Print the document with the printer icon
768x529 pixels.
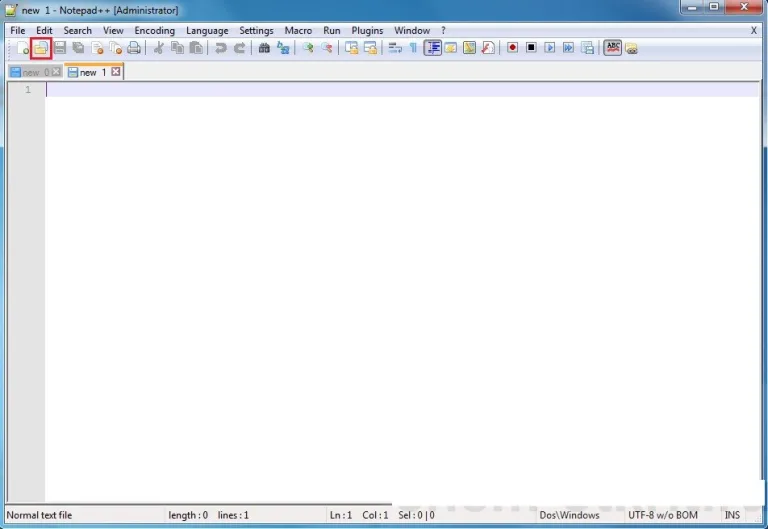point(134,48)
